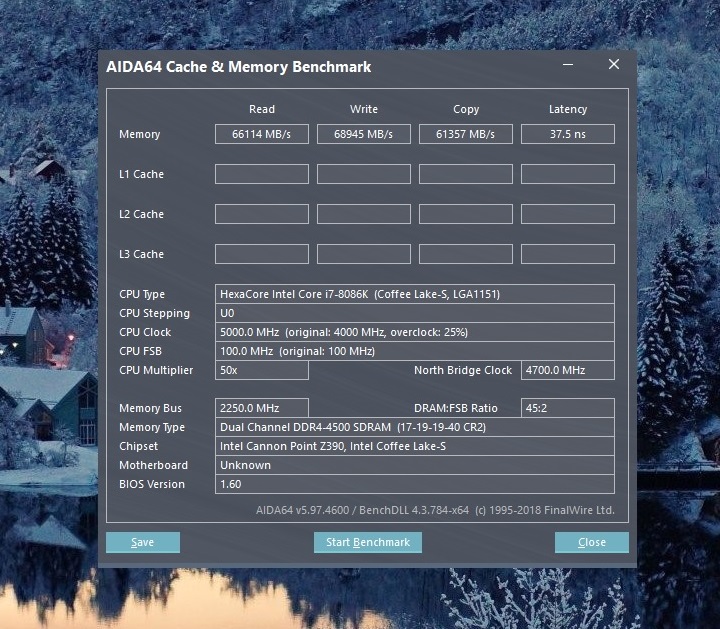Viewport: 720px width, 629px height.
Task: Click the L1 Cache Latency field
Action: (x=568, y=174)
